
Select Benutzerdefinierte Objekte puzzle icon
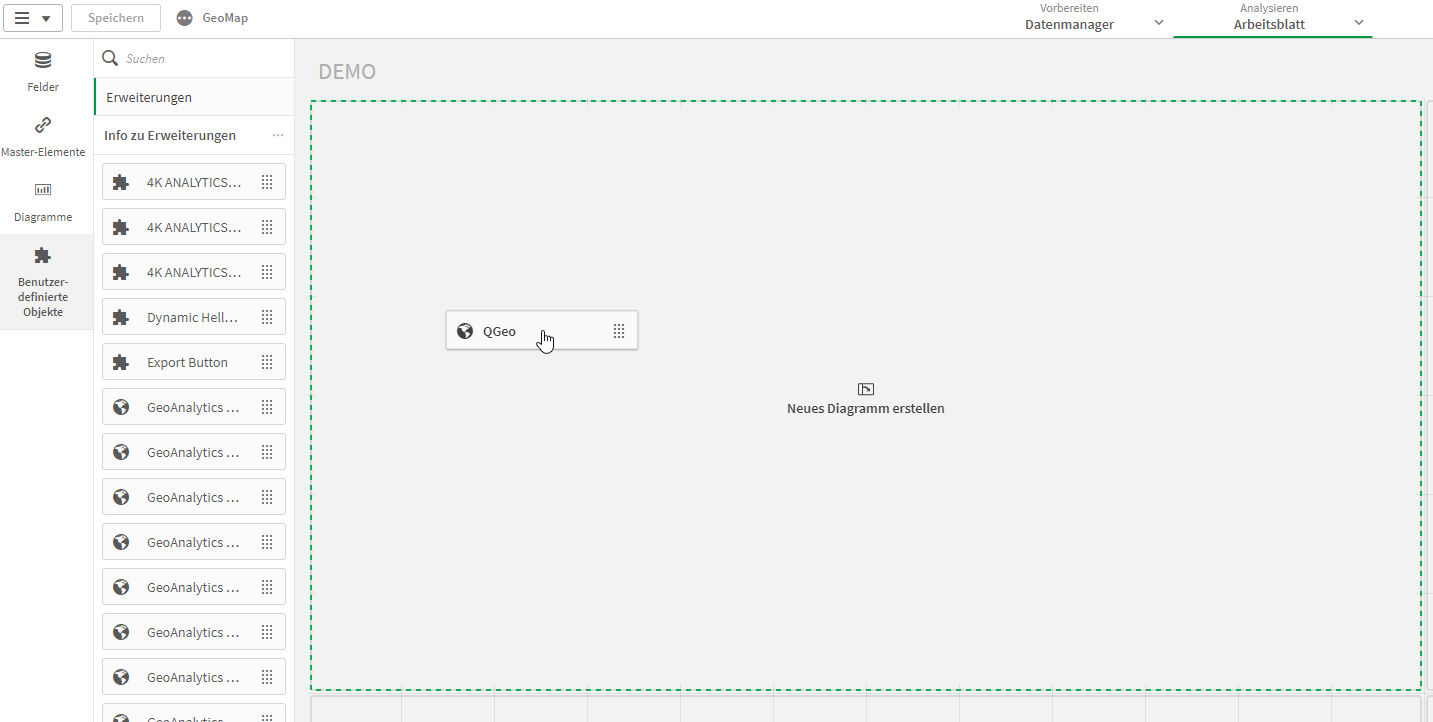pos(43,256)
